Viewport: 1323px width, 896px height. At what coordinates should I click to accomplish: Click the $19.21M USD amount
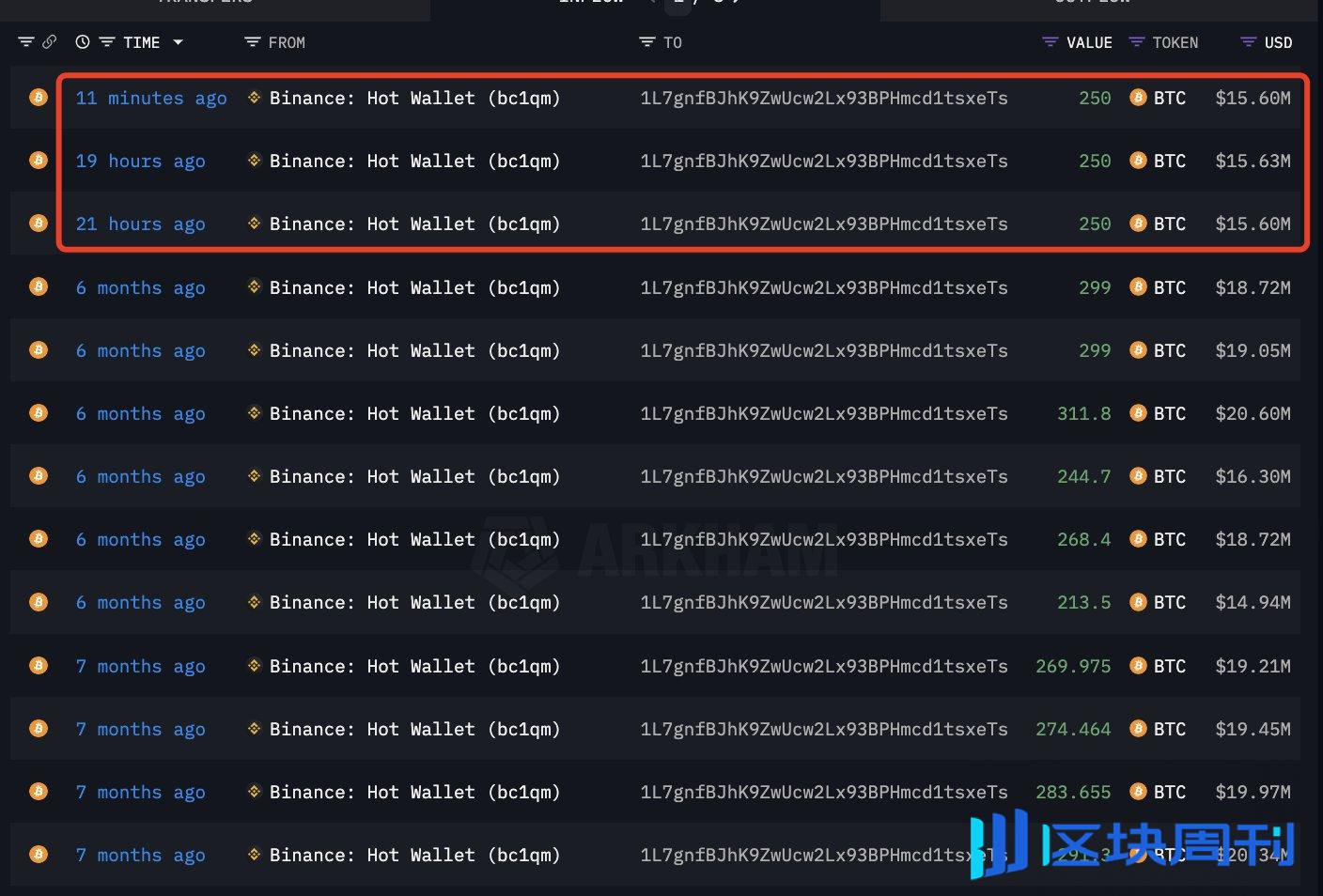pos(1253,666)
